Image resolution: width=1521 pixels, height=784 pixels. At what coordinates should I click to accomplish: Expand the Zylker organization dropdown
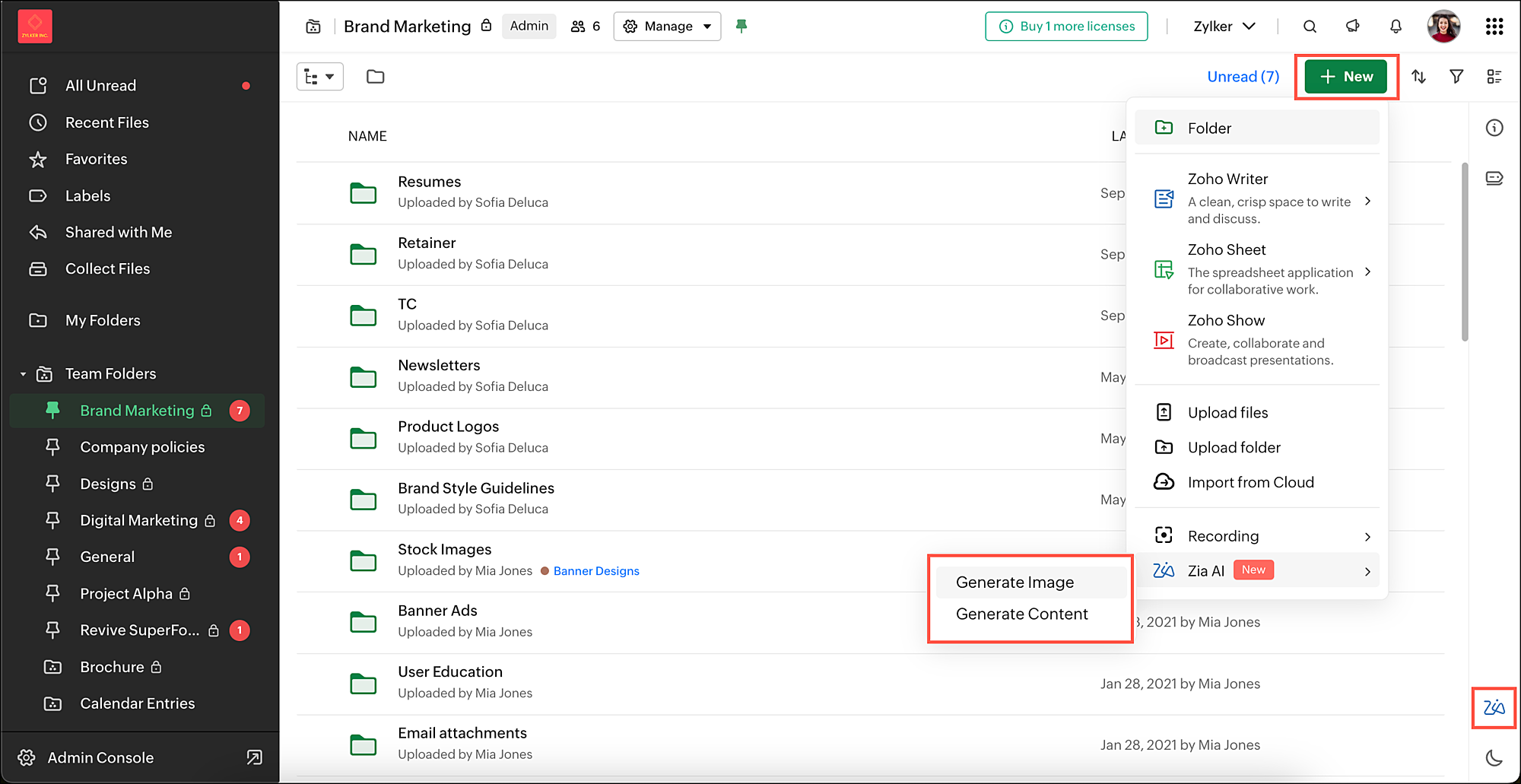click(x=1224, y=27)
